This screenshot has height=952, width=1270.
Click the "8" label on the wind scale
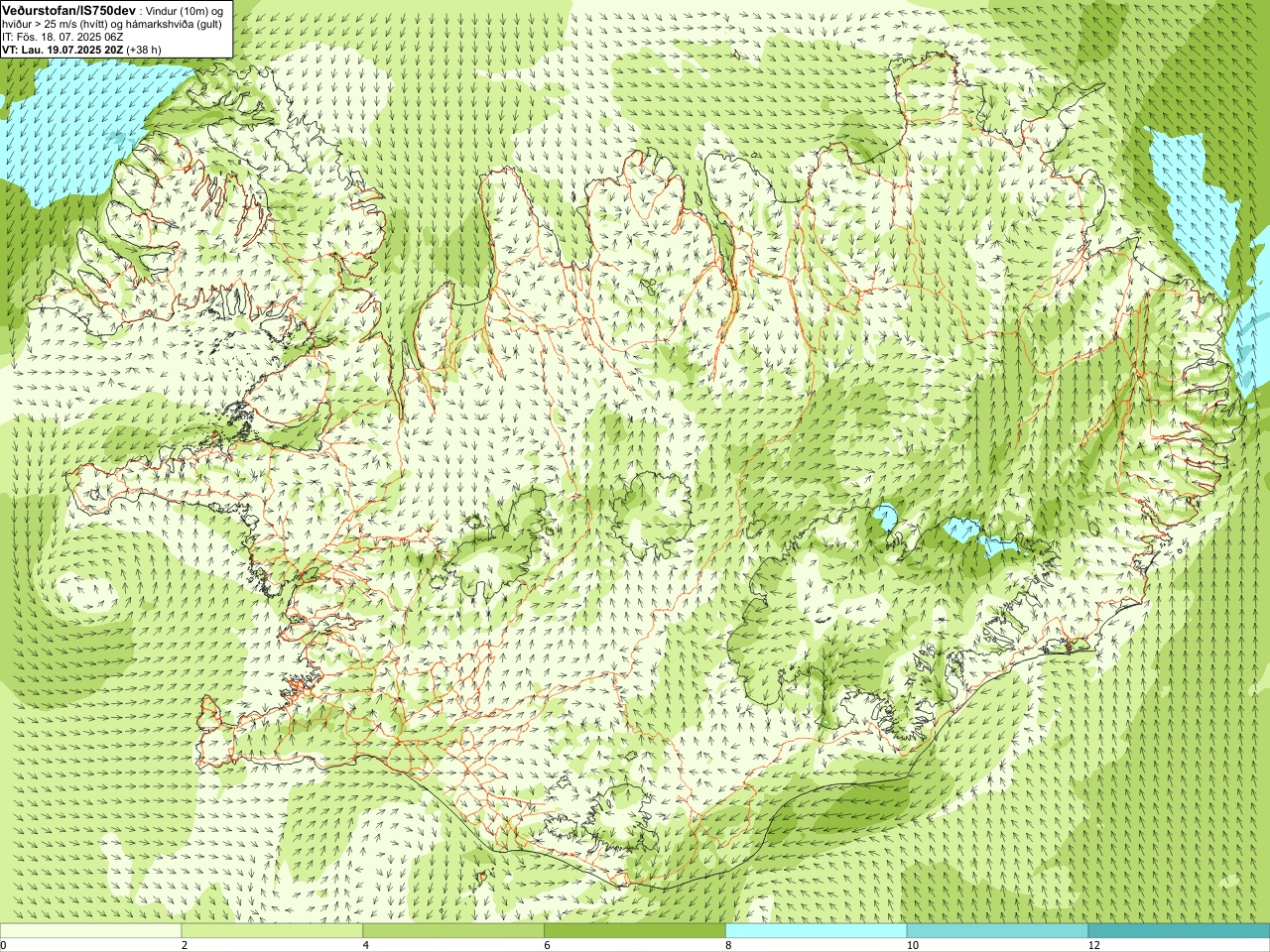[x=729, y=945]
